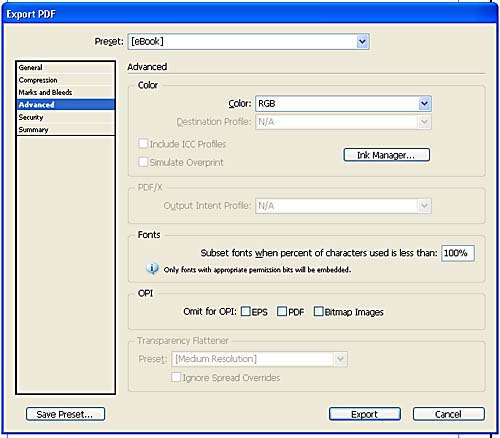Open the Ink Manager dialog
The width and height of the screenshot is (500, 438).
(387, 155)
